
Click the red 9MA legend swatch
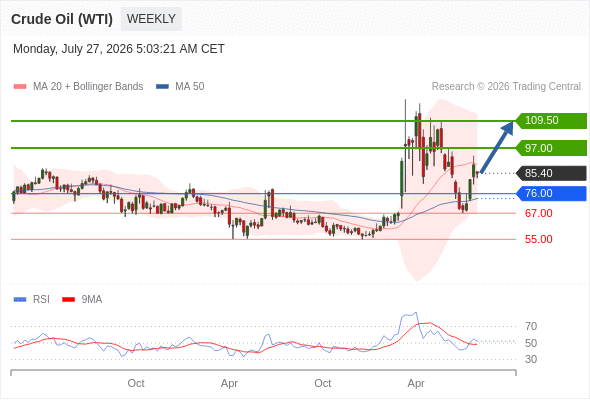pos(68,300)
